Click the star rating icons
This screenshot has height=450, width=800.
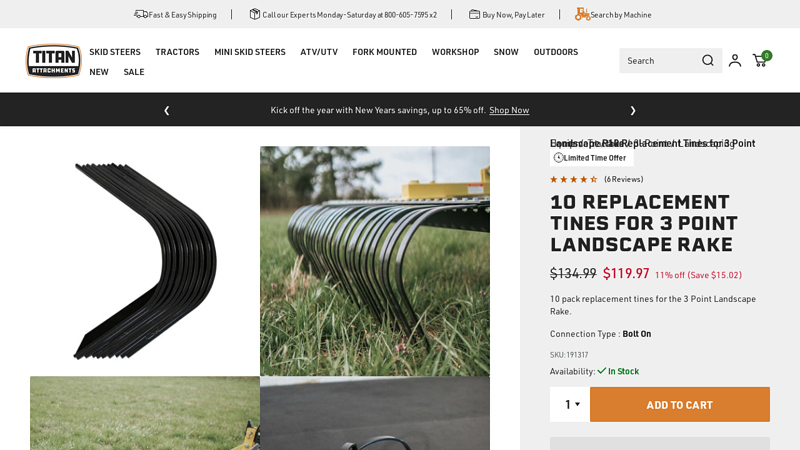pyautogui.click(x=573, y=179)
